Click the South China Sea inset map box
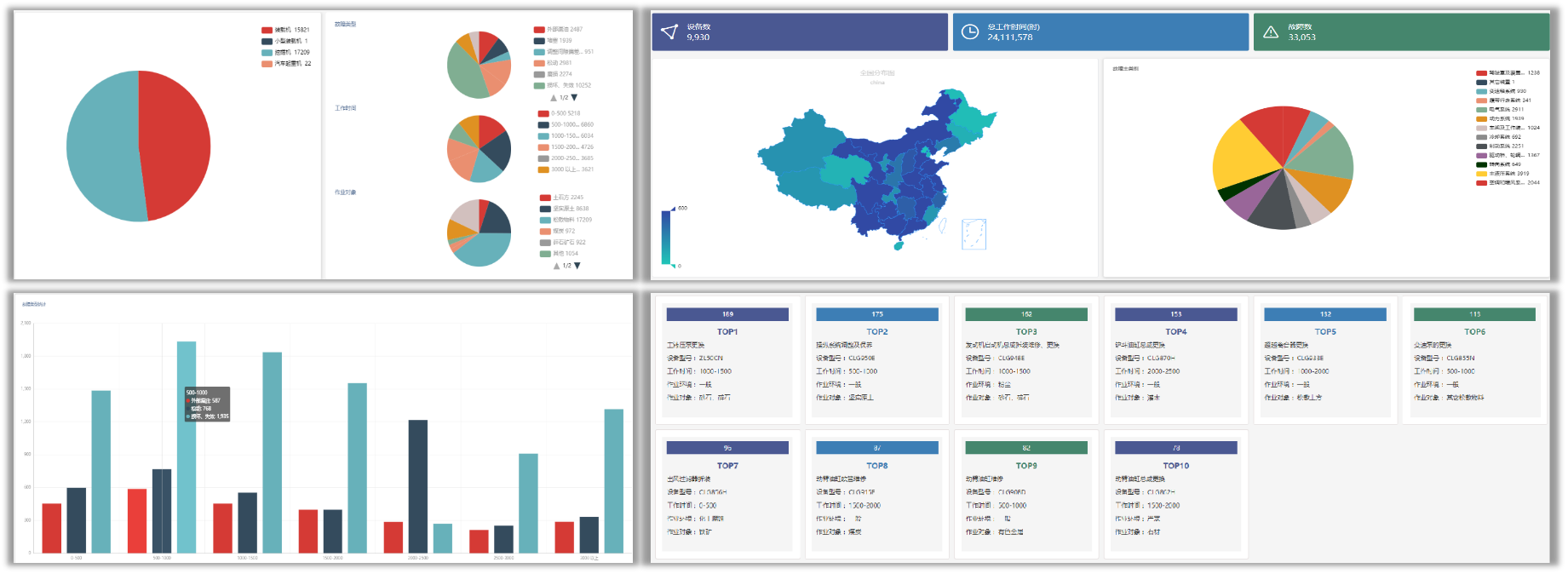The image size is (1568, 574). (x=974, y=234)
